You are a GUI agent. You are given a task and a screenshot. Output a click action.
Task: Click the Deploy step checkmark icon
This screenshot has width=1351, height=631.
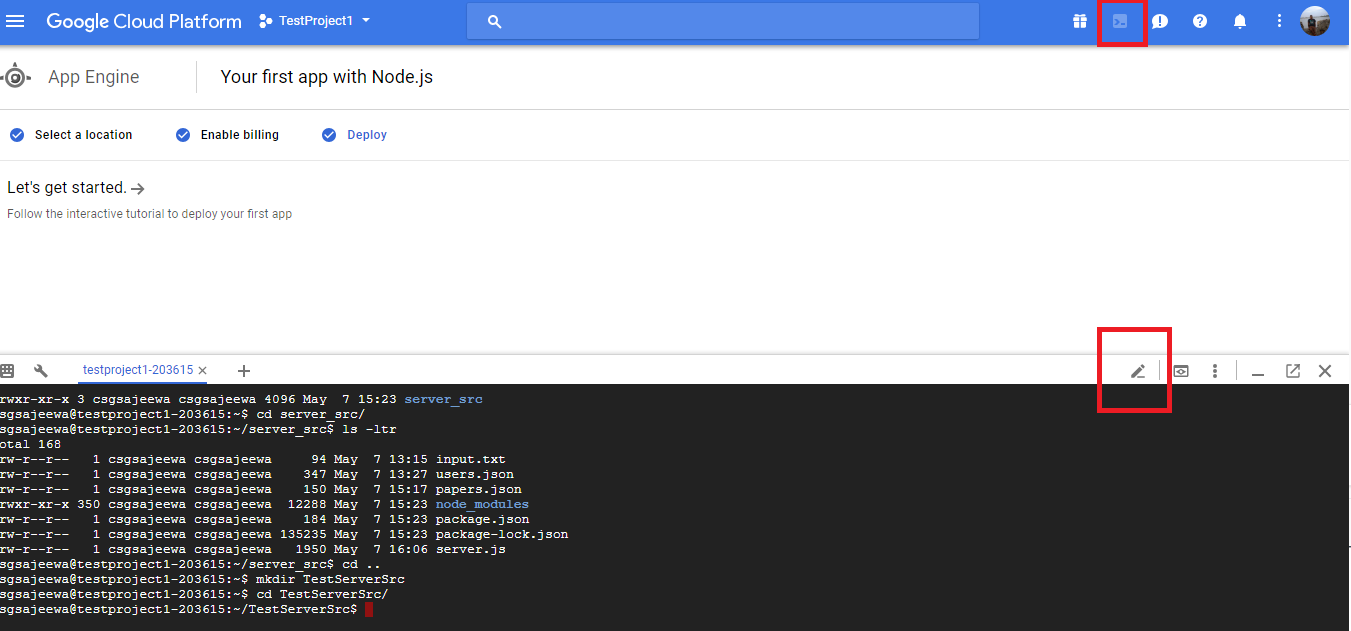click(x=329, y=135)
